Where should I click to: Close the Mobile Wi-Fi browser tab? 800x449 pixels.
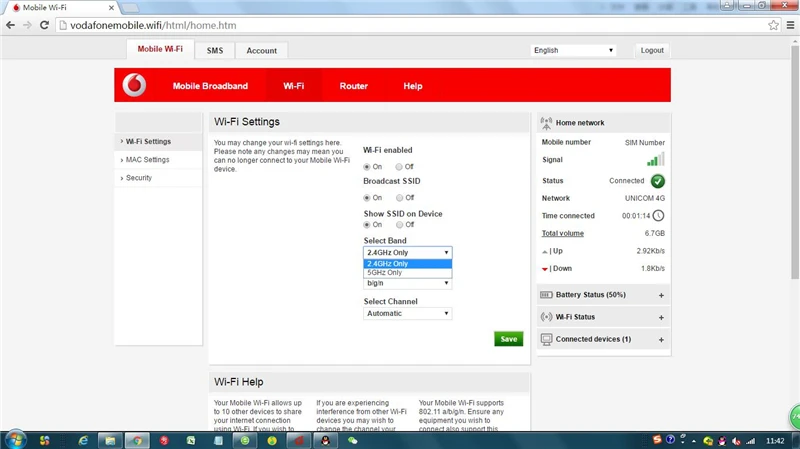pyautogui.click(x=111, y=8)
